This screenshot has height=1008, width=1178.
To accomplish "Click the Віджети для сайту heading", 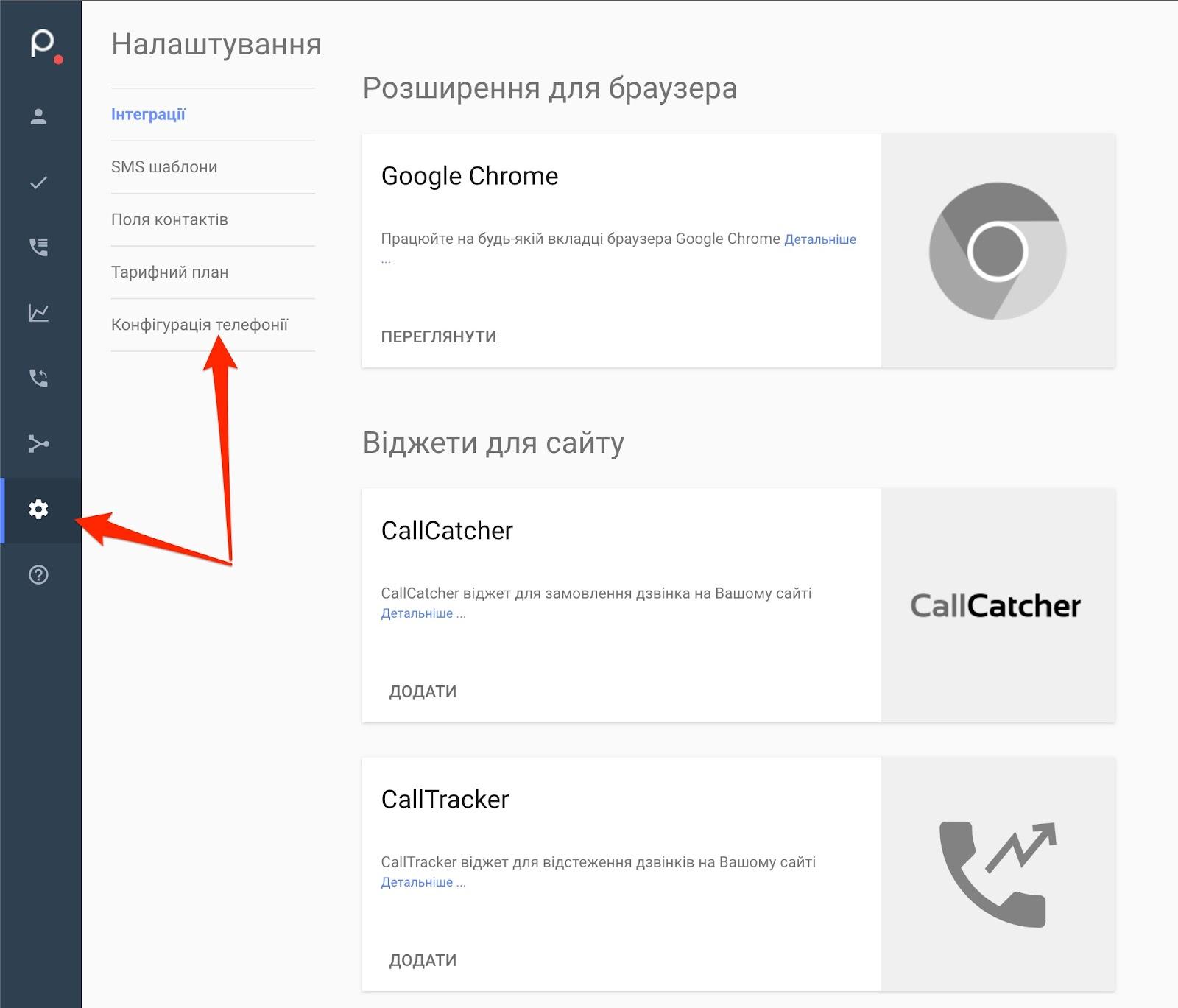I will click(493, 443).
